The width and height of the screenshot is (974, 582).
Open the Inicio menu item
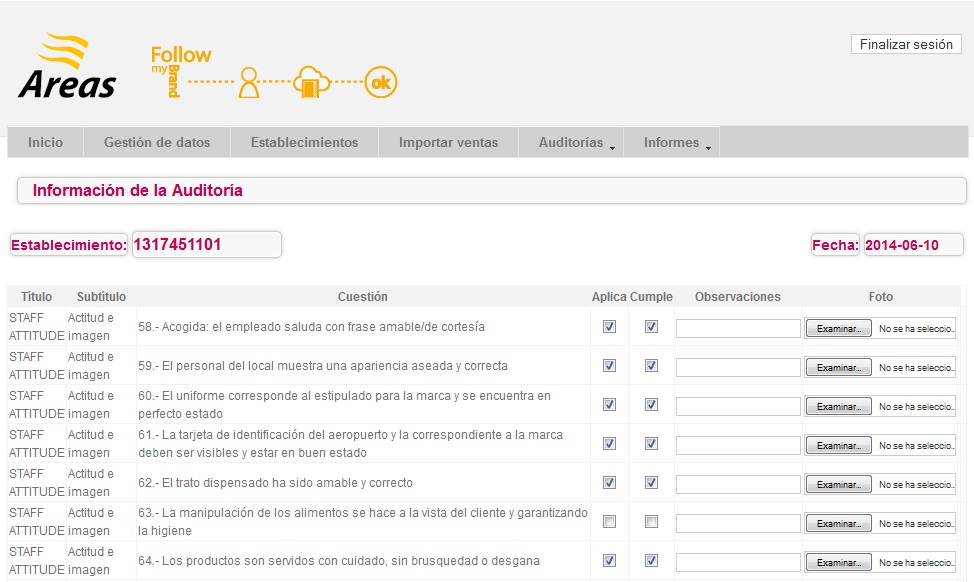(x=45, y=143)
